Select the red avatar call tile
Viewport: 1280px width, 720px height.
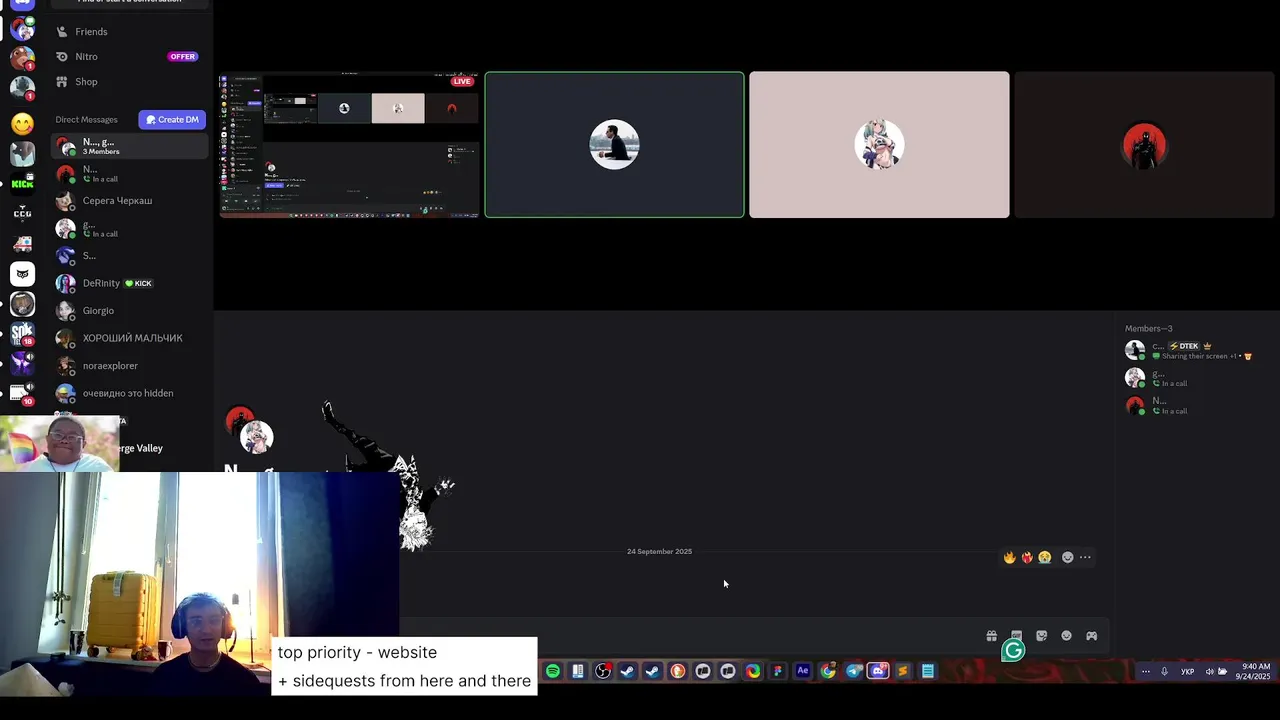pos(1144,144)
